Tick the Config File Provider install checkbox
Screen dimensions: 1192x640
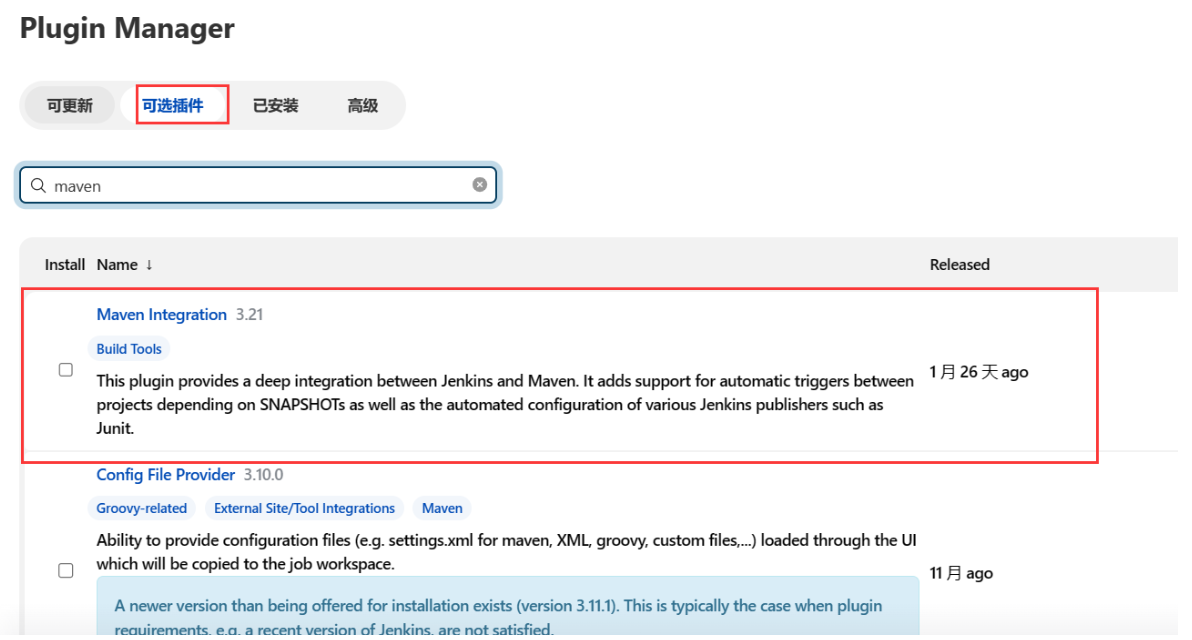point(66,571)
